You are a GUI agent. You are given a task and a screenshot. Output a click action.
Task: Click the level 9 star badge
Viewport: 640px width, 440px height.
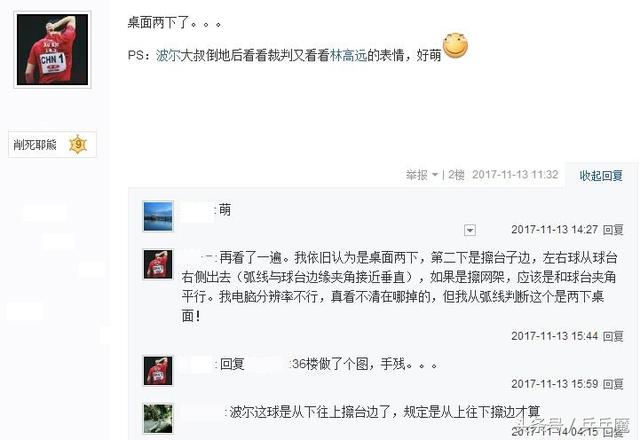78,144
